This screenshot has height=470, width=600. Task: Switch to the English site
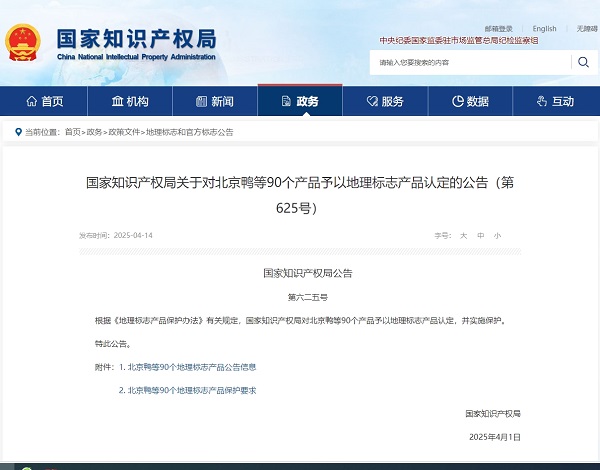click(544, 29)
